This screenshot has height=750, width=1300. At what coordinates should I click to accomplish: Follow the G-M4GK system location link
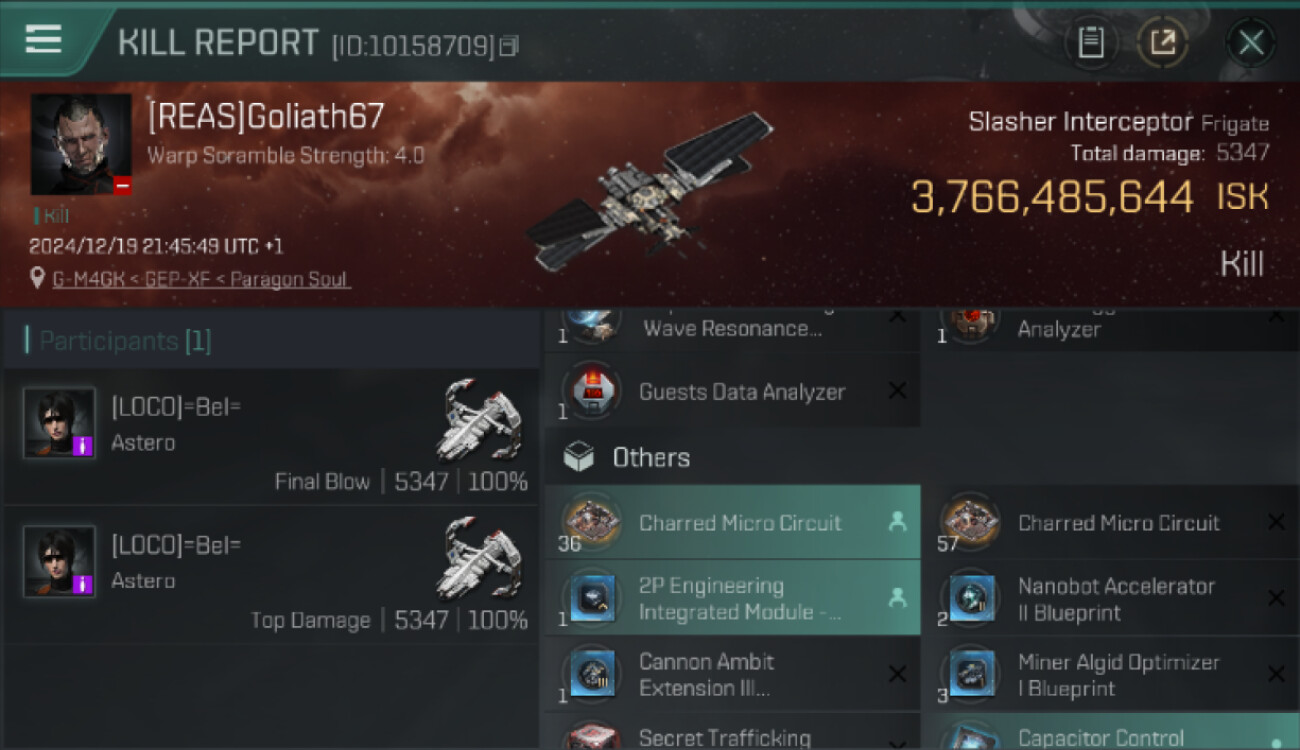[x=88, y=279]
